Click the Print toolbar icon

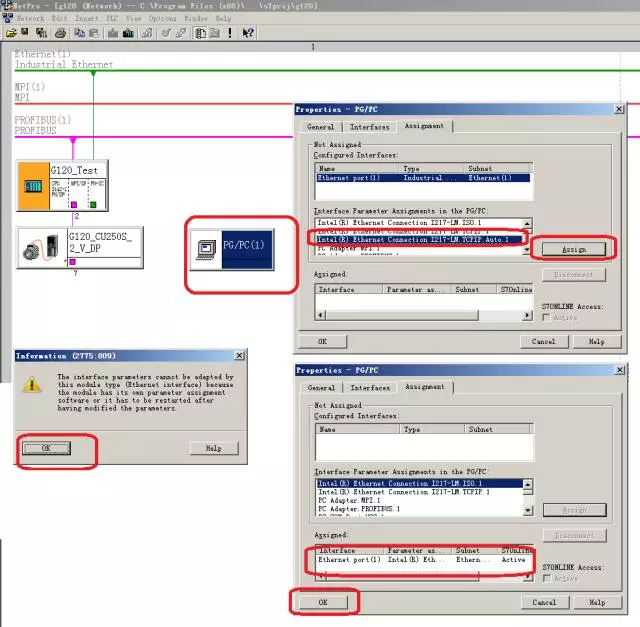[x=61, y=32]
